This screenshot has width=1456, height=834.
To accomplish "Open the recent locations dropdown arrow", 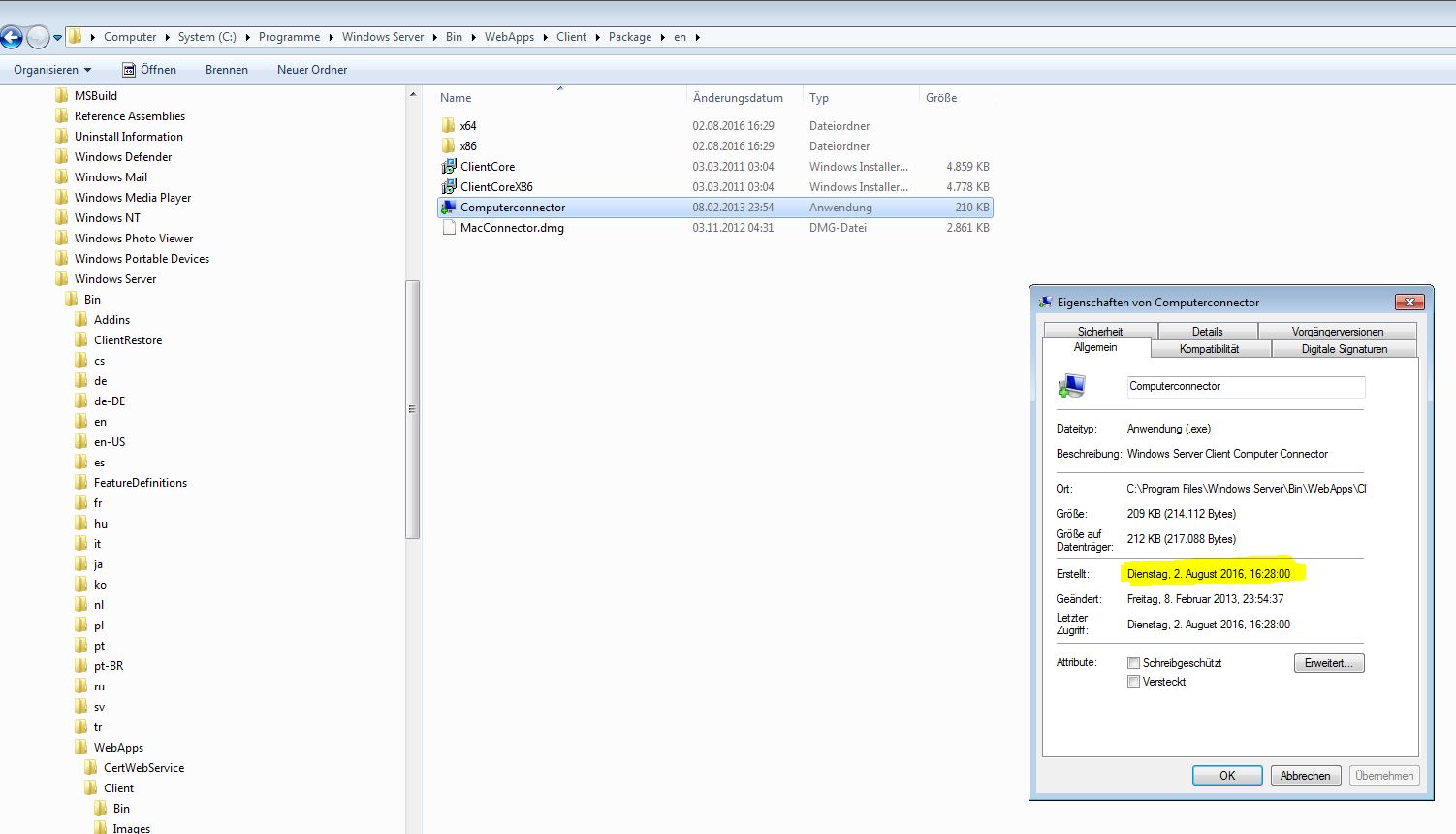I will tap(57, 38).
